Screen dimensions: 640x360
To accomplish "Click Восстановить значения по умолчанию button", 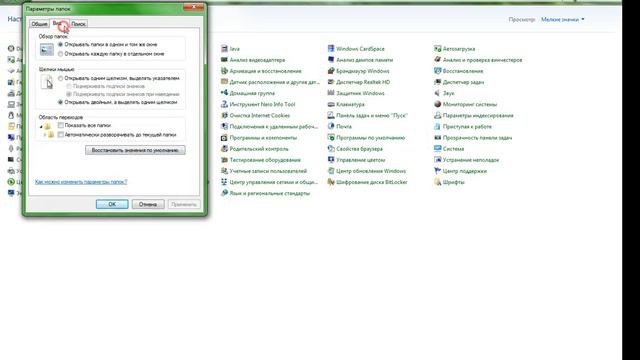I will (x=135, y=150).
